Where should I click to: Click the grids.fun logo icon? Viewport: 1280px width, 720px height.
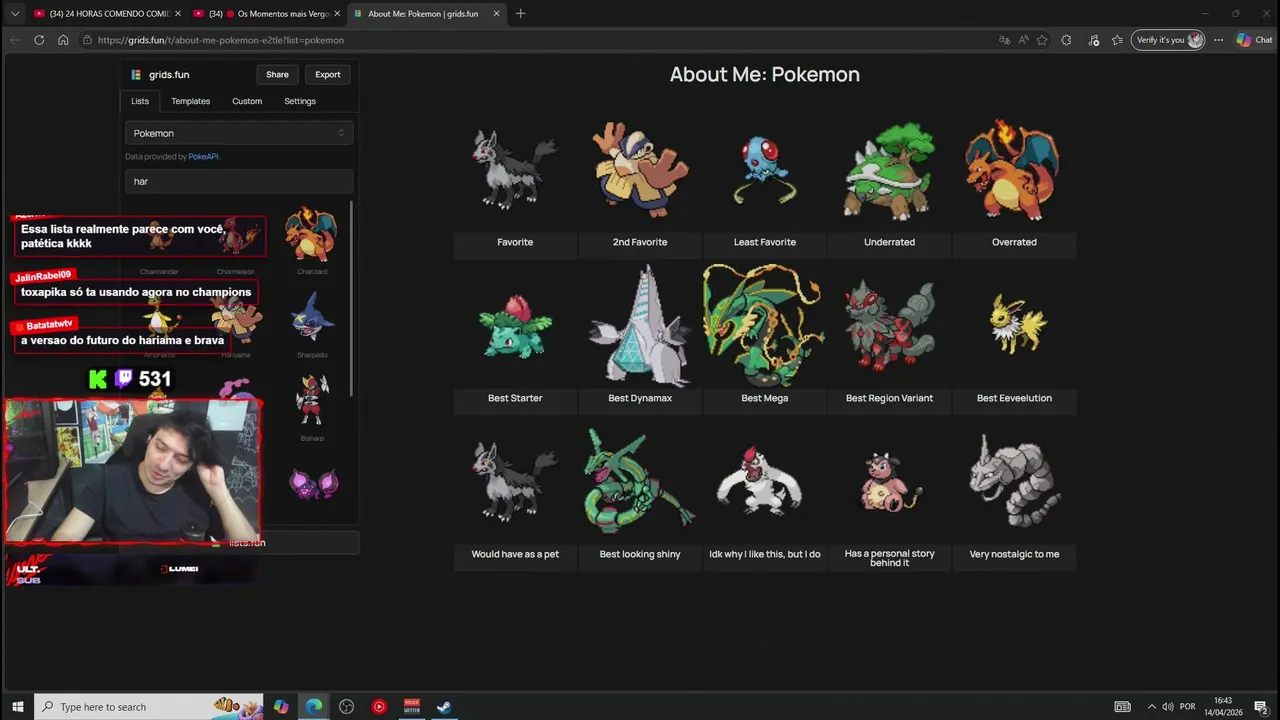pos(136,75)
